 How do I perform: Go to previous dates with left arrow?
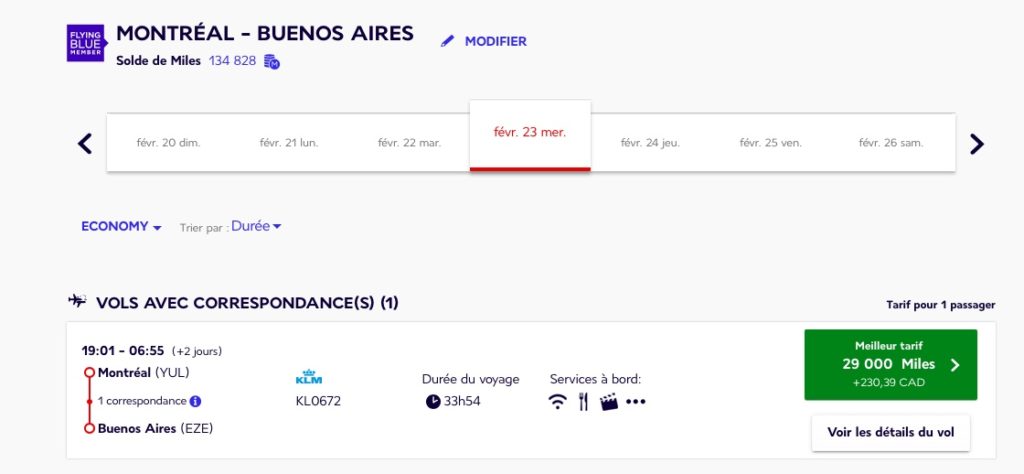(x=85, y=143)
